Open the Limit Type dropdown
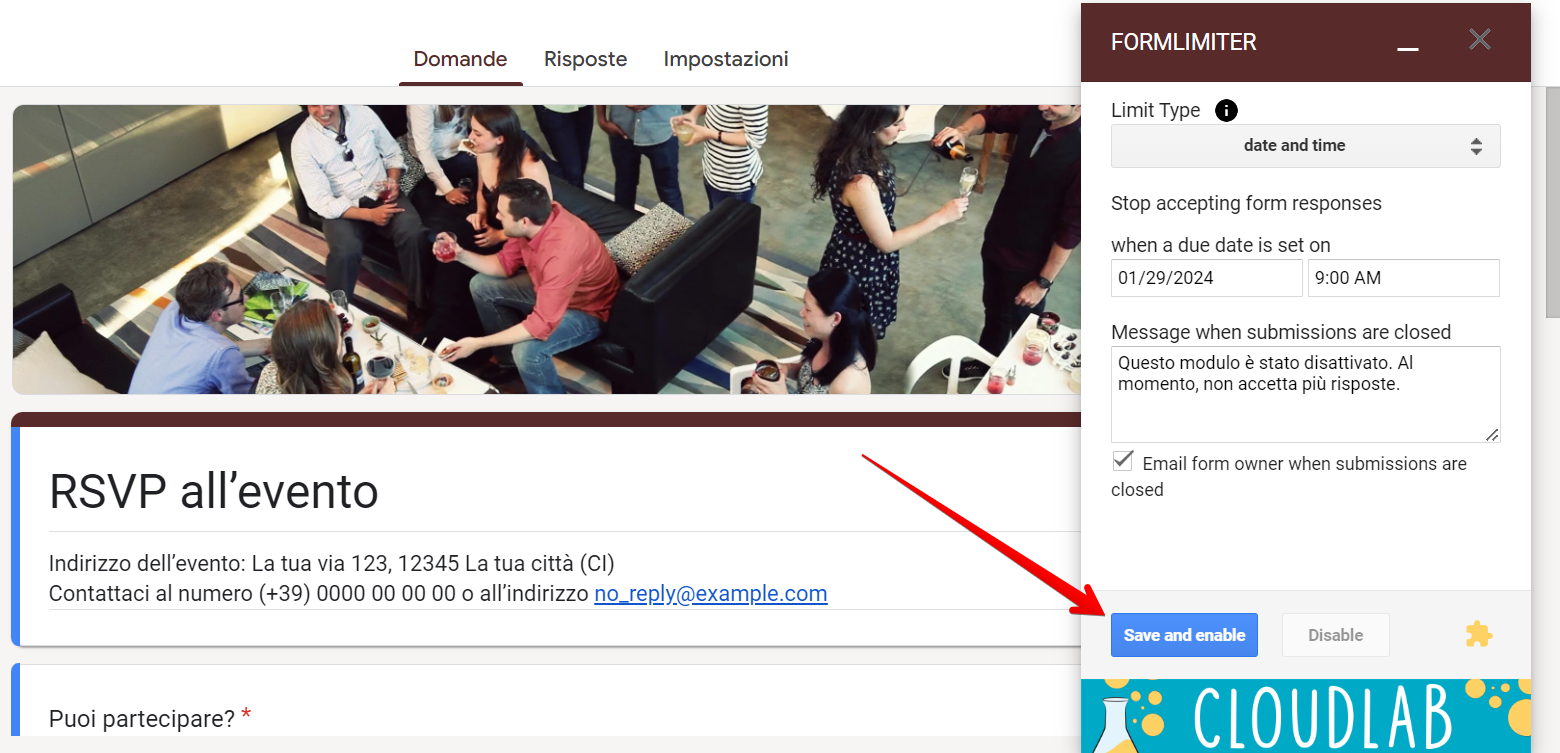Viewport: 1560px width, 753px height. (1305, 146)
